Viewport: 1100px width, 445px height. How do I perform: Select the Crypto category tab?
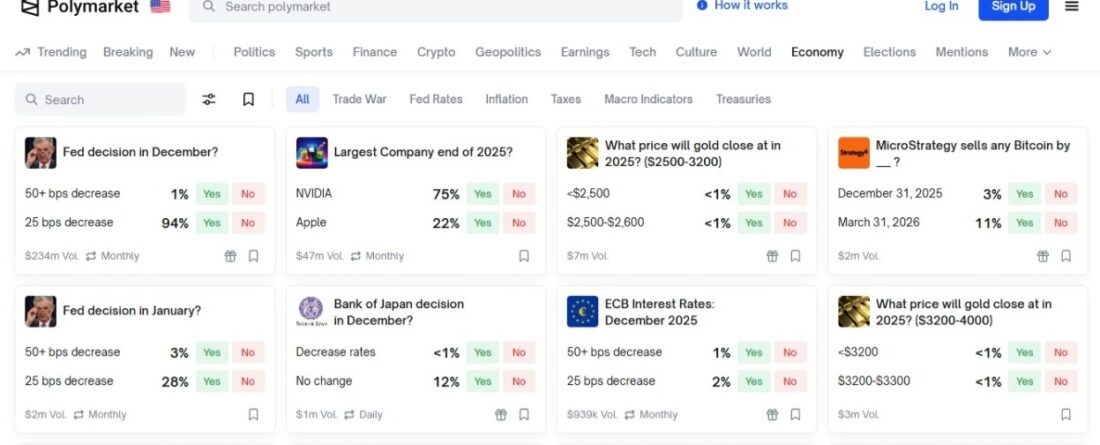tap(436, 52)
